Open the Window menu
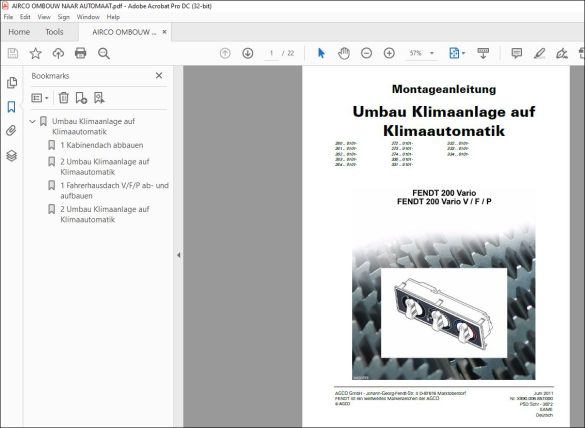Viewport: 585px width, 428px height. [x=88, y=17]
